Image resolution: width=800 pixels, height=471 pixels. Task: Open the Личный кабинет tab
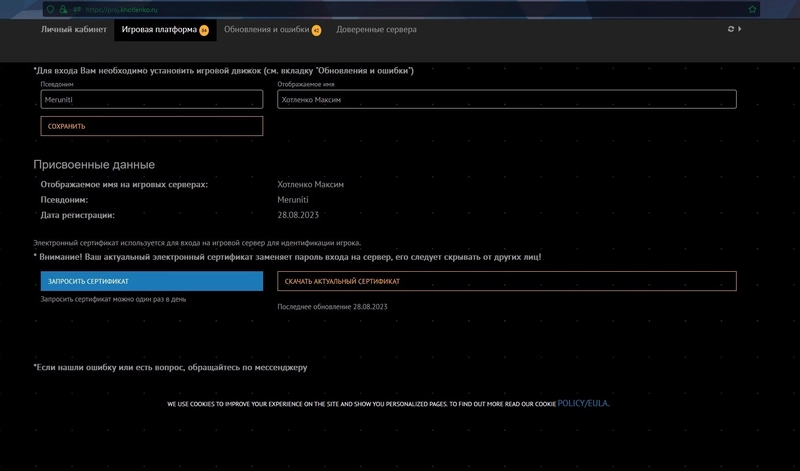click(74, 30)
